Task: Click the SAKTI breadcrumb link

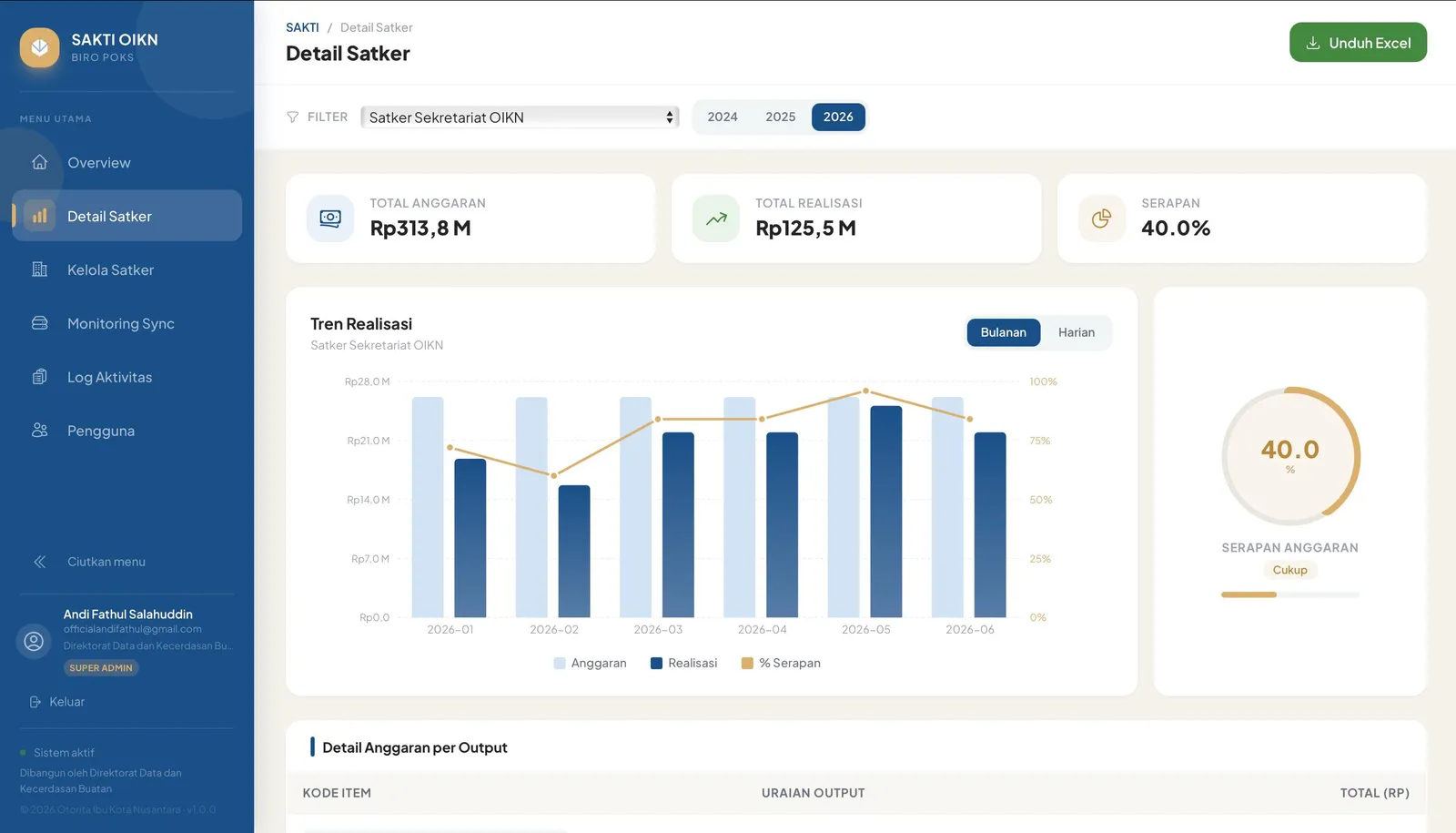Action: click(302, 27)
